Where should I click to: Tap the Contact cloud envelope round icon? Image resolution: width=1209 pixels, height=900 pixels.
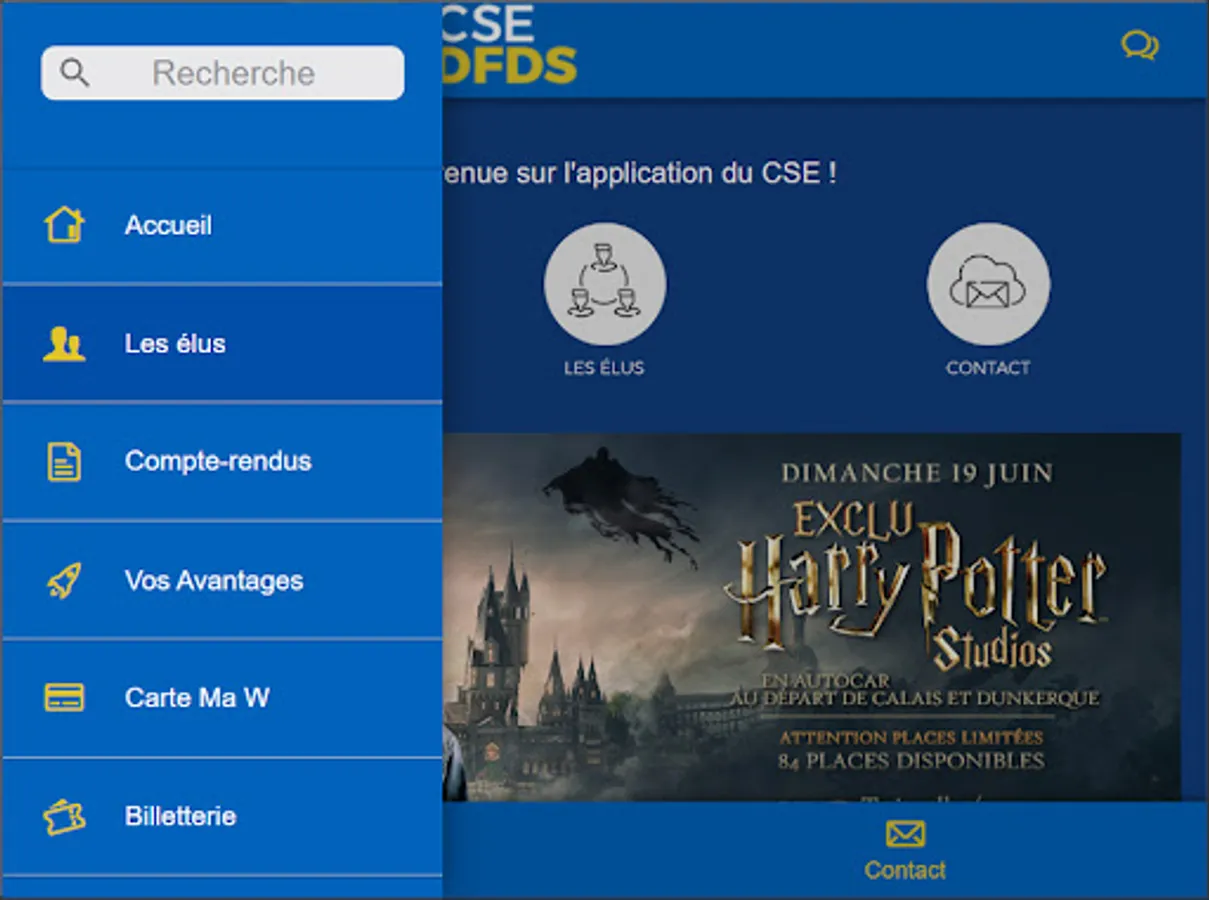[x=988, y=284]
